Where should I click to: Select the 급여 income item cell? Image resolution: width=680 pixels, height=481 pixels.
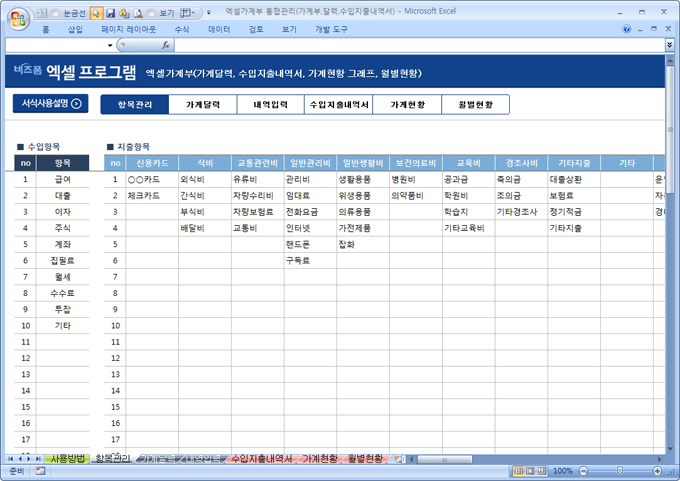[62, 179]
